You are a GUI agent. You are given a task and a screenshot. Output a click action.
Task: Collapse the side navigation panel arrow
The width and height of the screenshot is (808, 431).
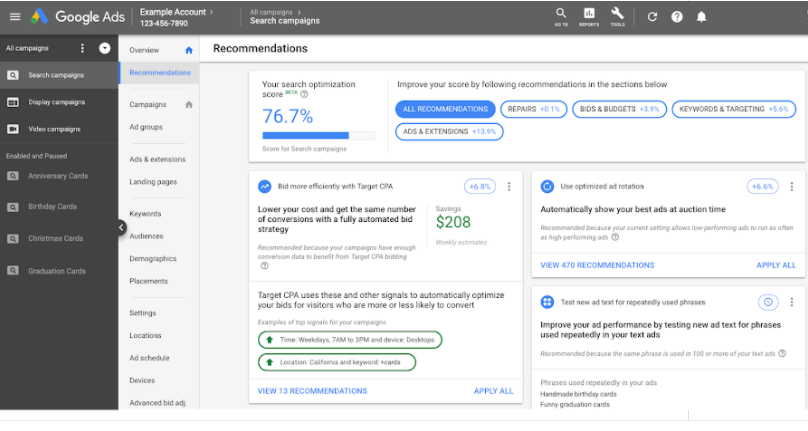click(x=121, y=227)
